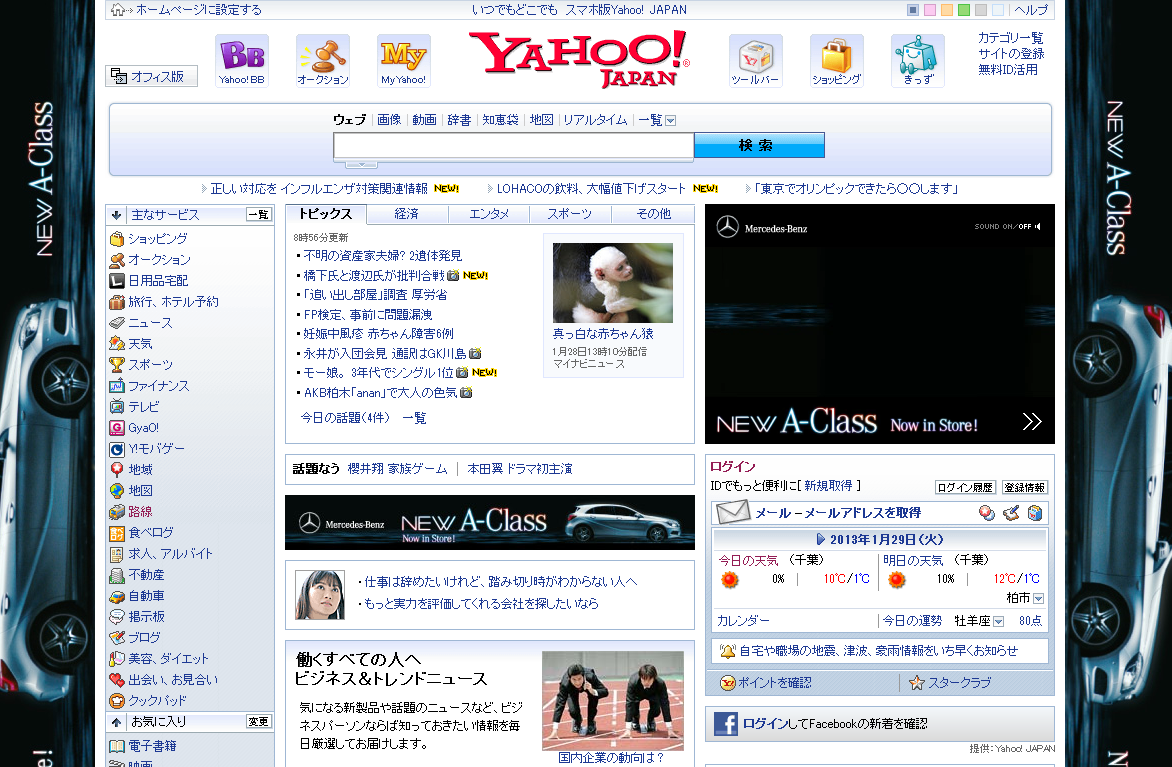Image resolution: width=1172 pixels, height=767 pixels.
Task: Open クックパッド in the sidebar
Action: pos(157,700)
